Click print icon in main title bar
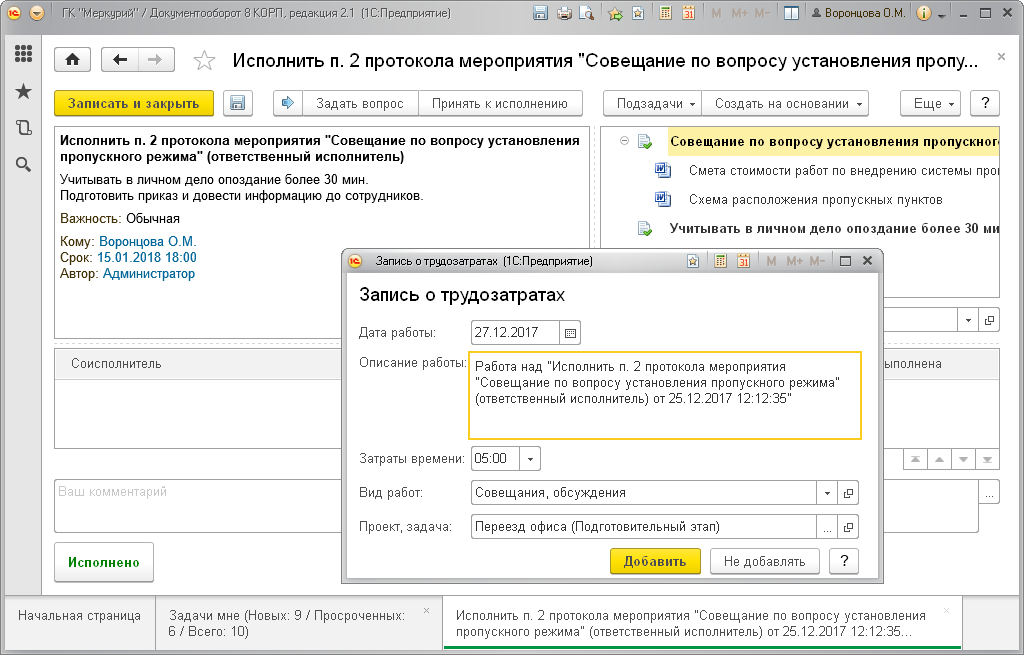 (564, 13)
